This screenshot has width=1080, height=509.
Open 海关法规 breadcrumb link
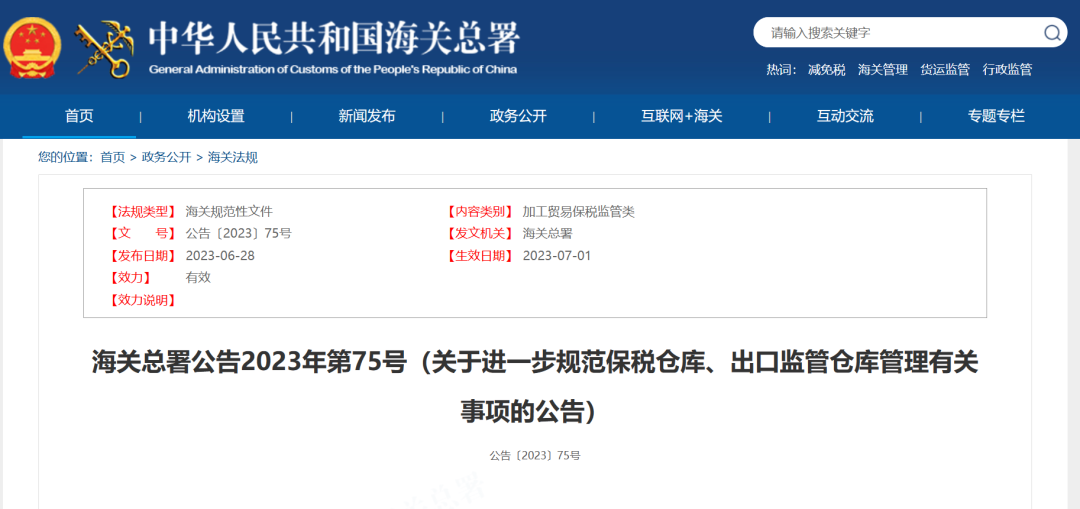(232, 157)
